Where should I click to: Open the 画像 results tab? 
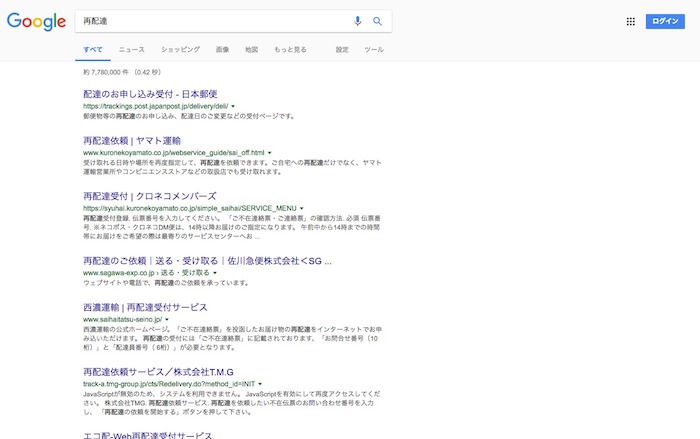[222, 49]
